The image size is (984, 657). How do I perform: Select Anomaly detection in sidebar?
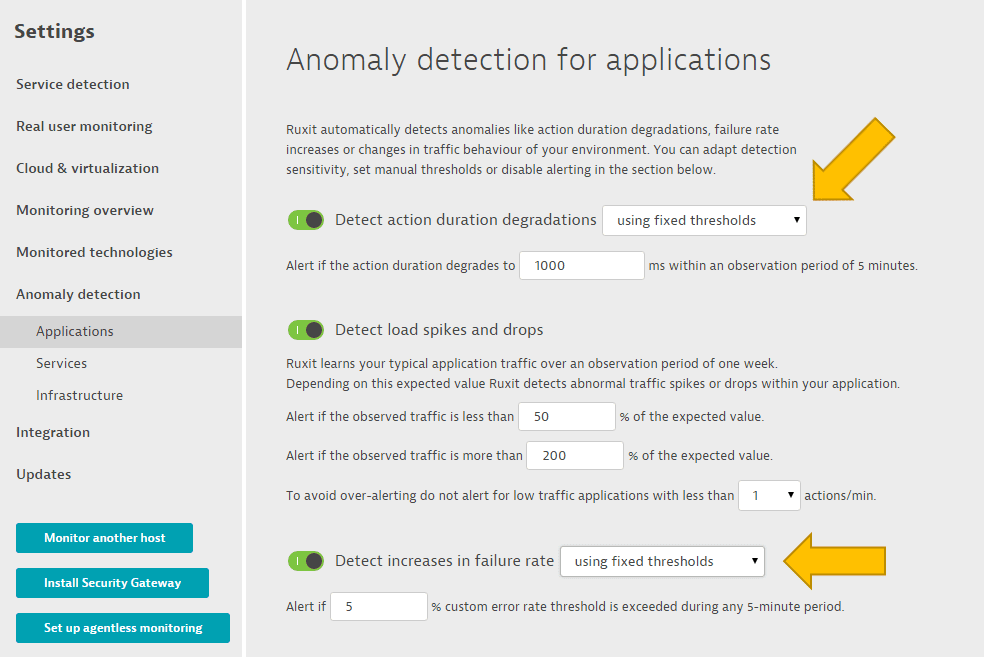pos(78,294)
